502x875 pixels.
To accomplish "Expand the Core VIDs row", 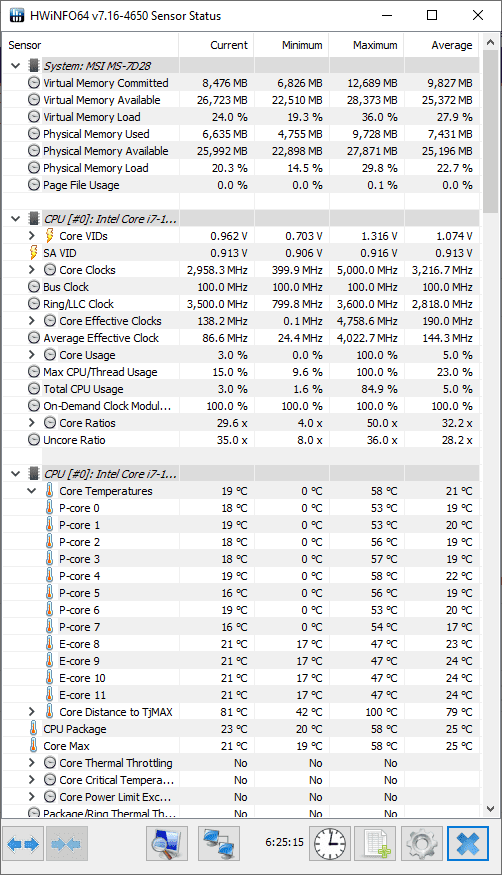I will (32, 236).
